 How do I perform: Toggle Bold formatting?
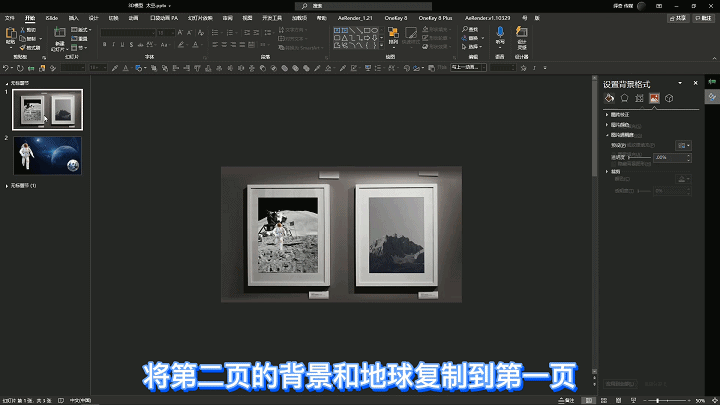(105, 45)
